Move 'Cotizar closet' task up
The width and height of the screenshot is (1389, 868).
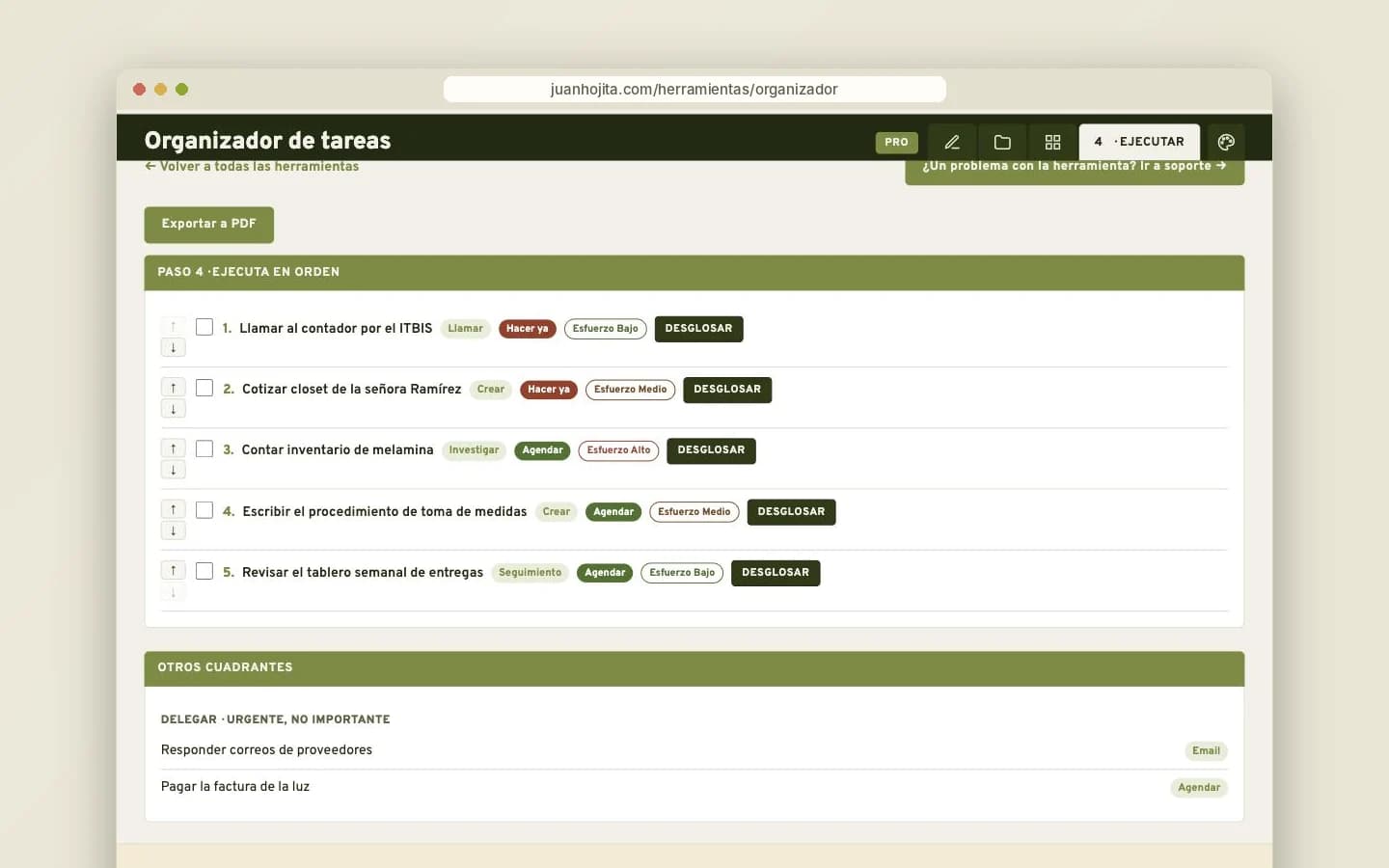174,388
